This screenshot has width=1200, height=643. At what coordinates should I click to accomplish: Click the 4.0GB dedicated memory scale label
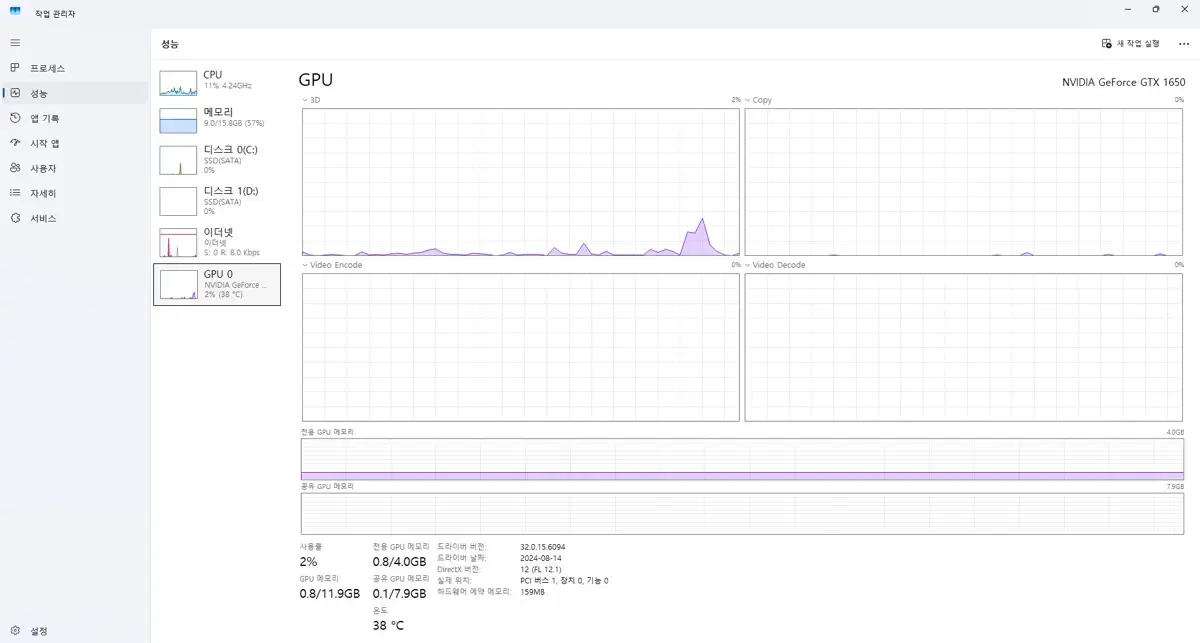[x=1175, y=432]
